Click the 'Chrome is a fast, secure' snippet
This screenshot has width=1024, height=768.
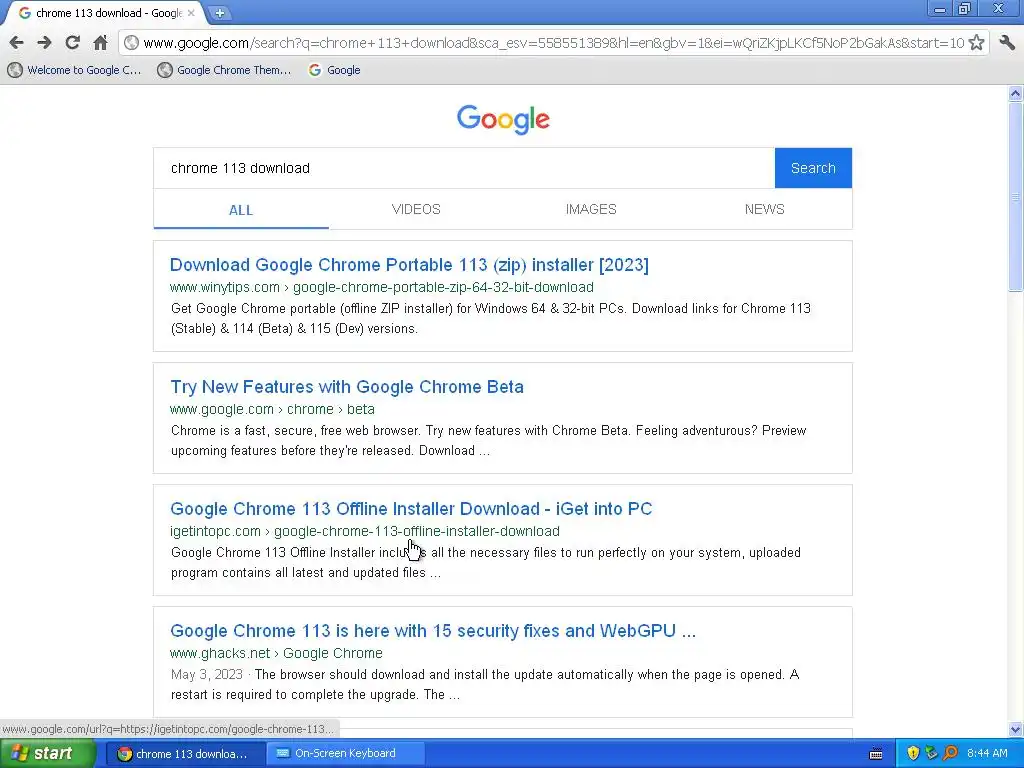click(x=488, y=441)
